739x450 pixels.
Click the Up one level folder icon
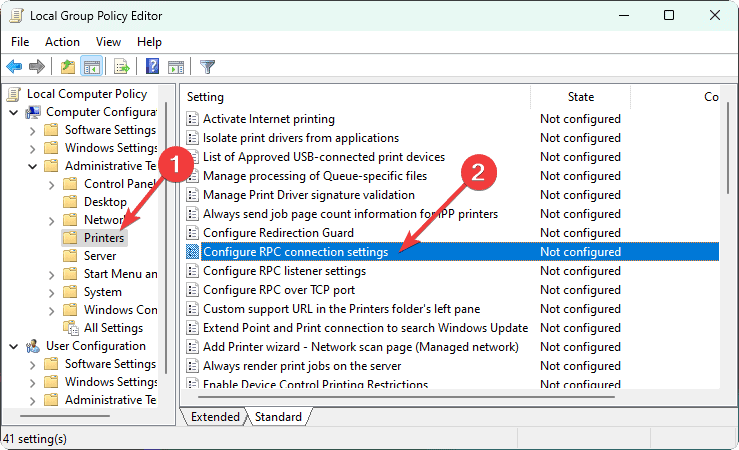click(68, 66)
